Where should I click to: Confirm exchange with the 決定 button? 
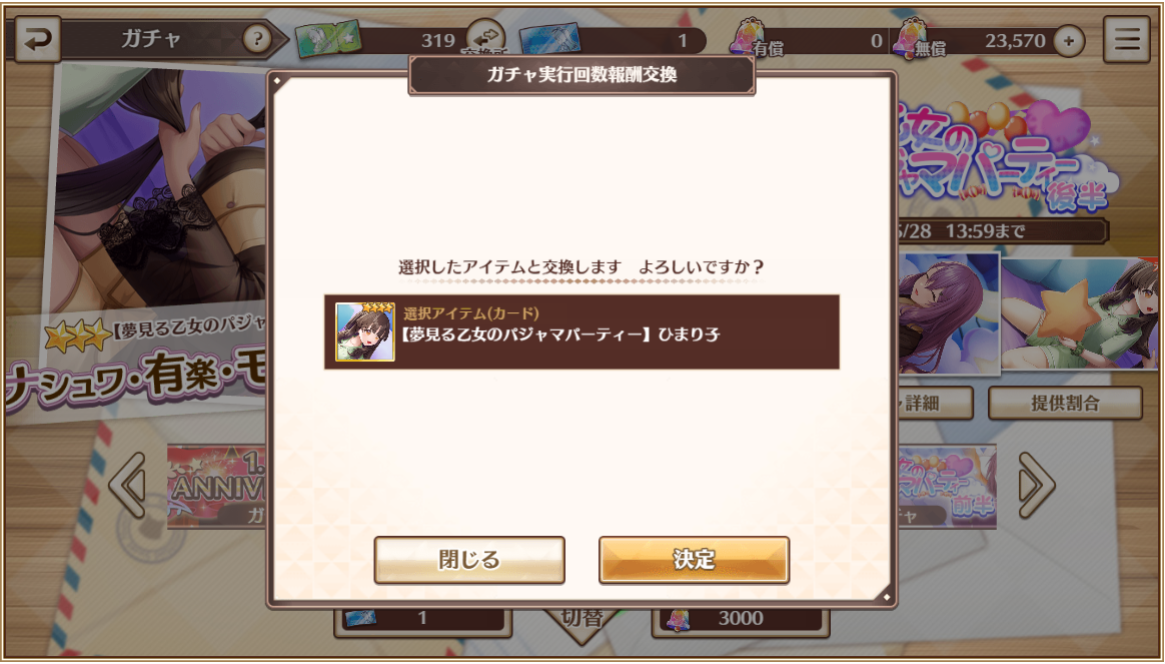point(694,560)
